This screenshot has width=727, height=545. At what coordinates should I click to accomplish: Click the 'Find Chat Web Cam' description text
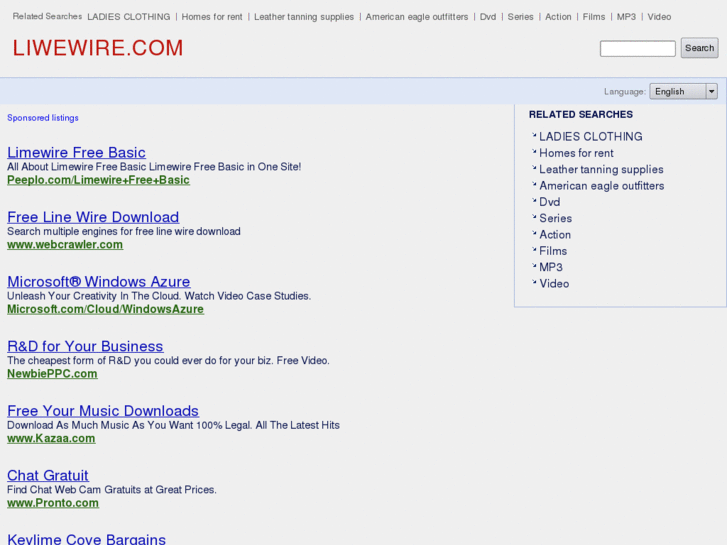(112, 490)
